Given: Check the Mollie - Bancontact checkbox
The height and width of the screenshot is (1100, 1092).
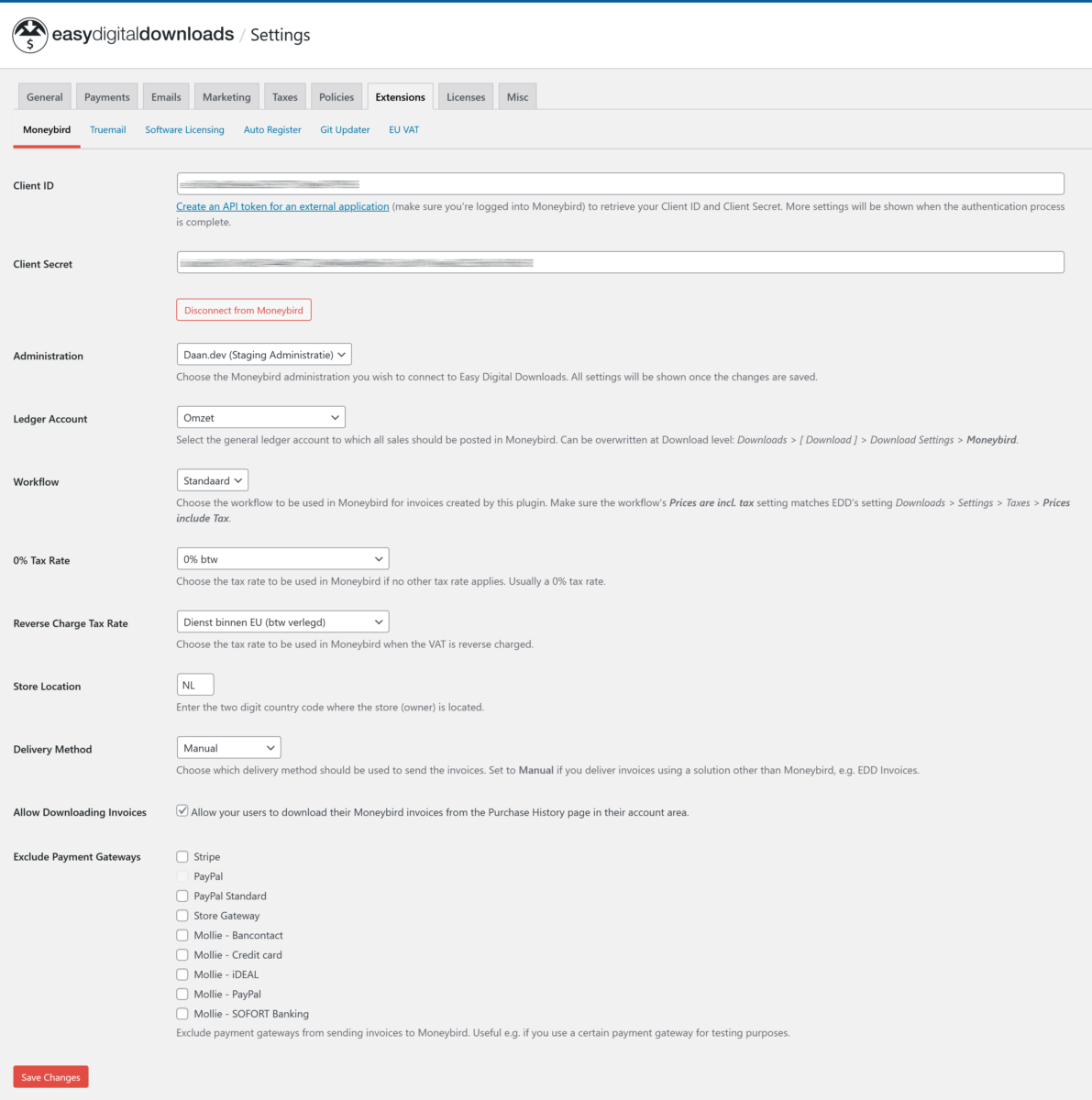Looking at the screenshot, I should coord(182,936).
